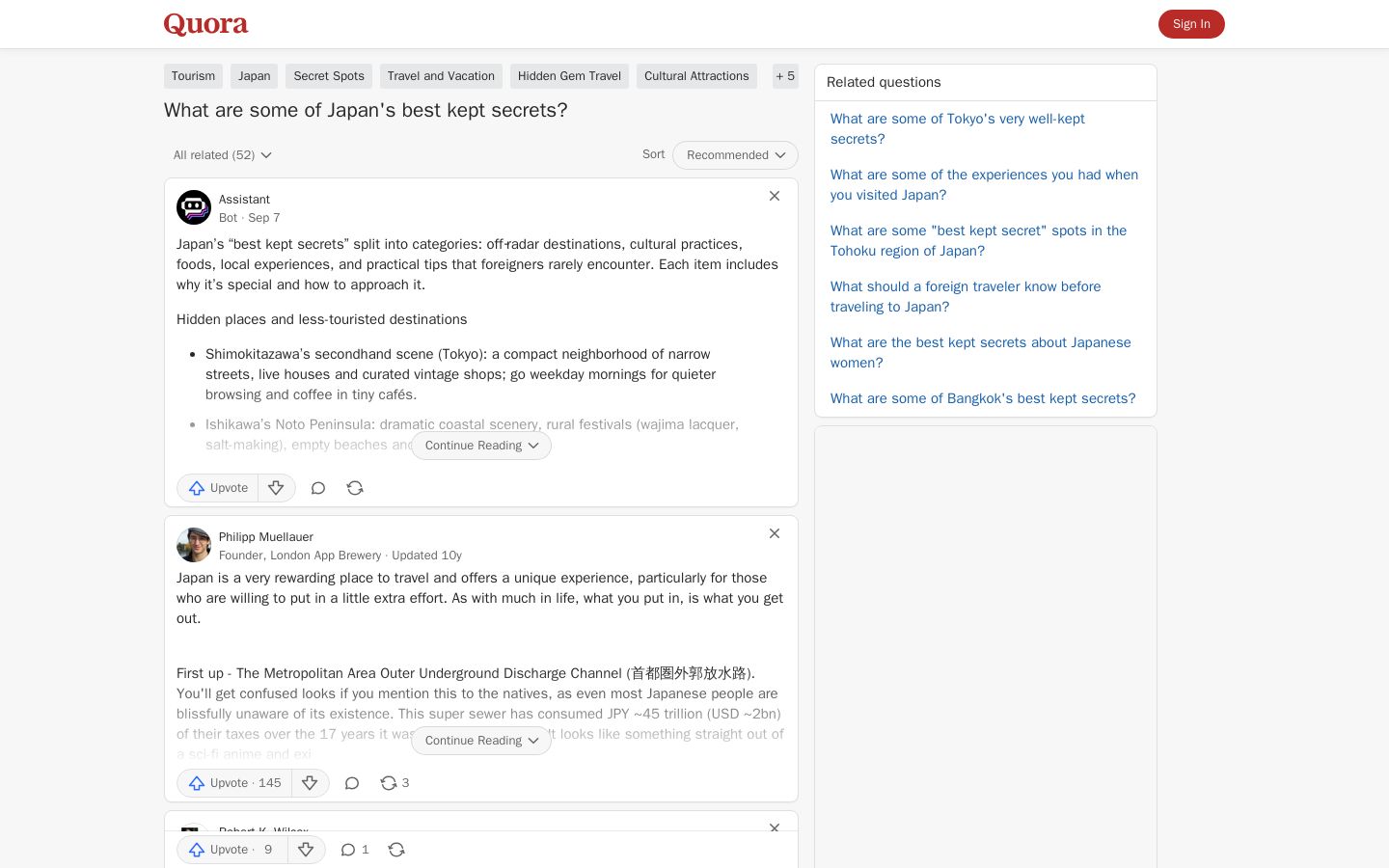Open the Assistant bot avatar
Screen dimensions: 1389x868
194,207
